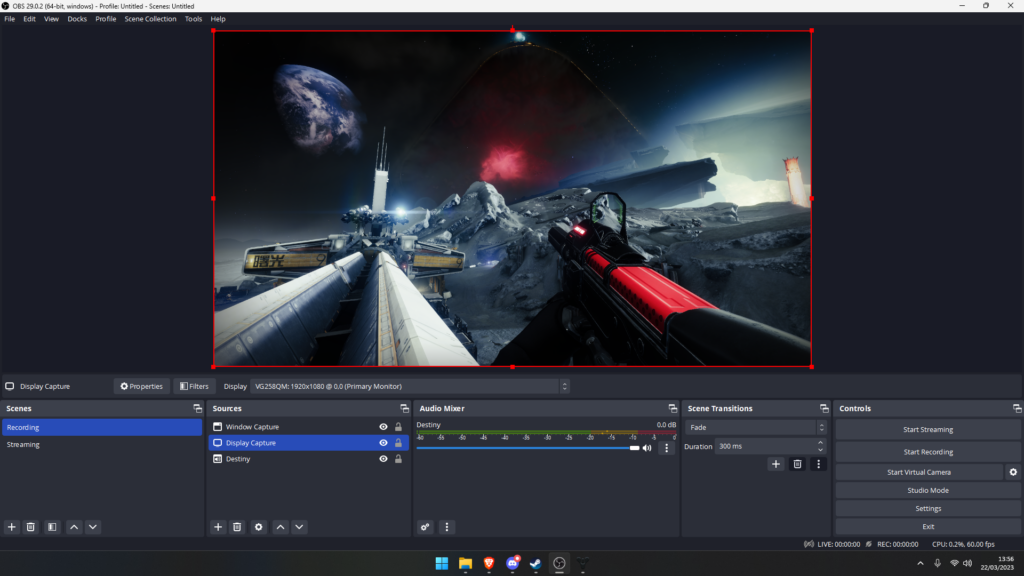The height and width of the screenshot is (576, 1024).
Task: Undock the Scene Transitions panel
Action: click(824, 408)
